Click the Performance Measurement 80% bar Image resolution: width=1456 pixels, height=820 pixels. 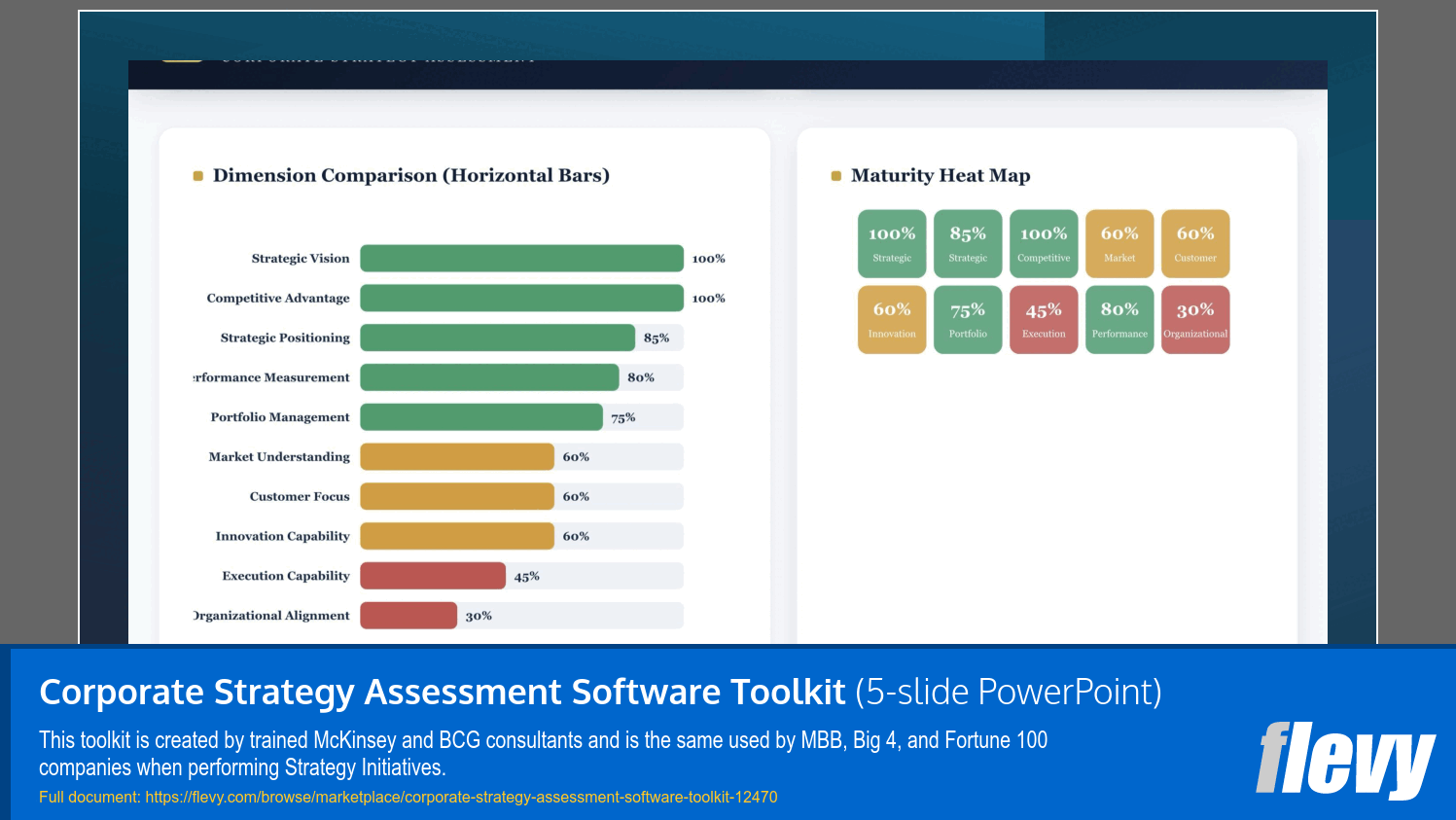(x=489, y=377)
